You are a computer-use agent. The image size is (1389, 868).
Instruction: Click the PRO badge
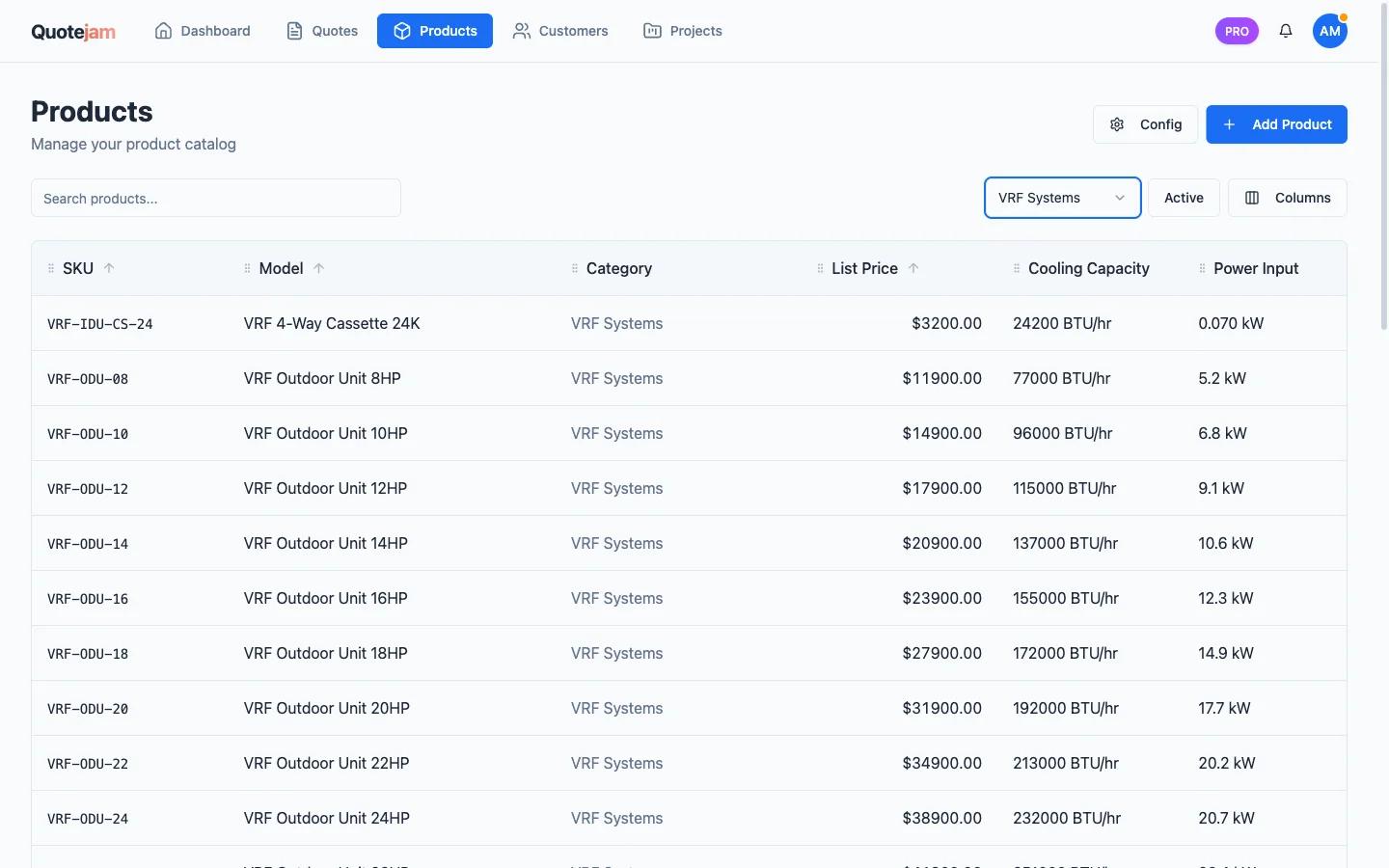coord(1236,30)
